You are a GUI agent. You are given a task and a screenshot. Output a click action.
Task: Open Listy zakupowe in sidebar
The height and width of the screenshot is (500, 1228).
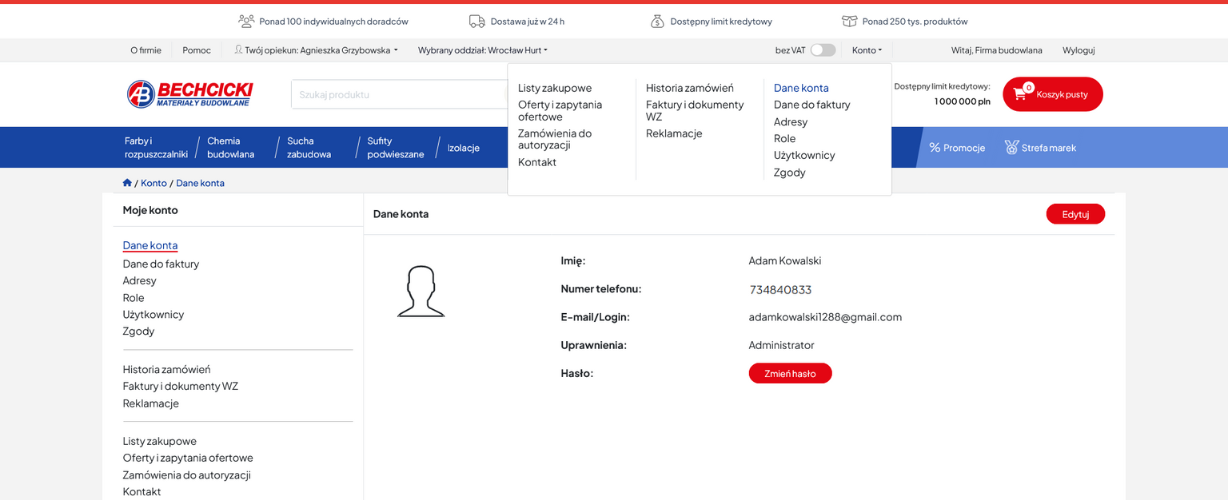[160, 441]
